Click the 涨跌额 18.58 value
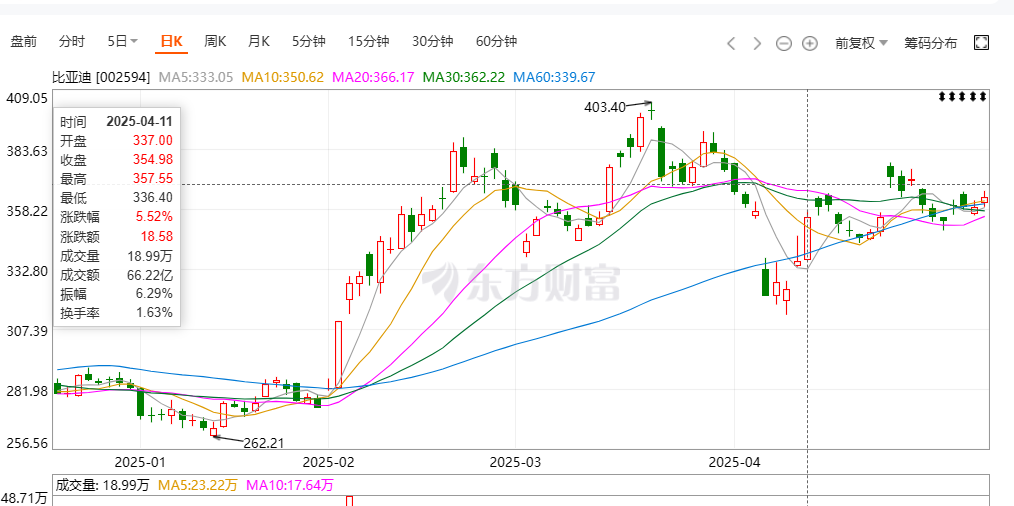The height and width of the screenshot is (506, 1014). [158, 236]
